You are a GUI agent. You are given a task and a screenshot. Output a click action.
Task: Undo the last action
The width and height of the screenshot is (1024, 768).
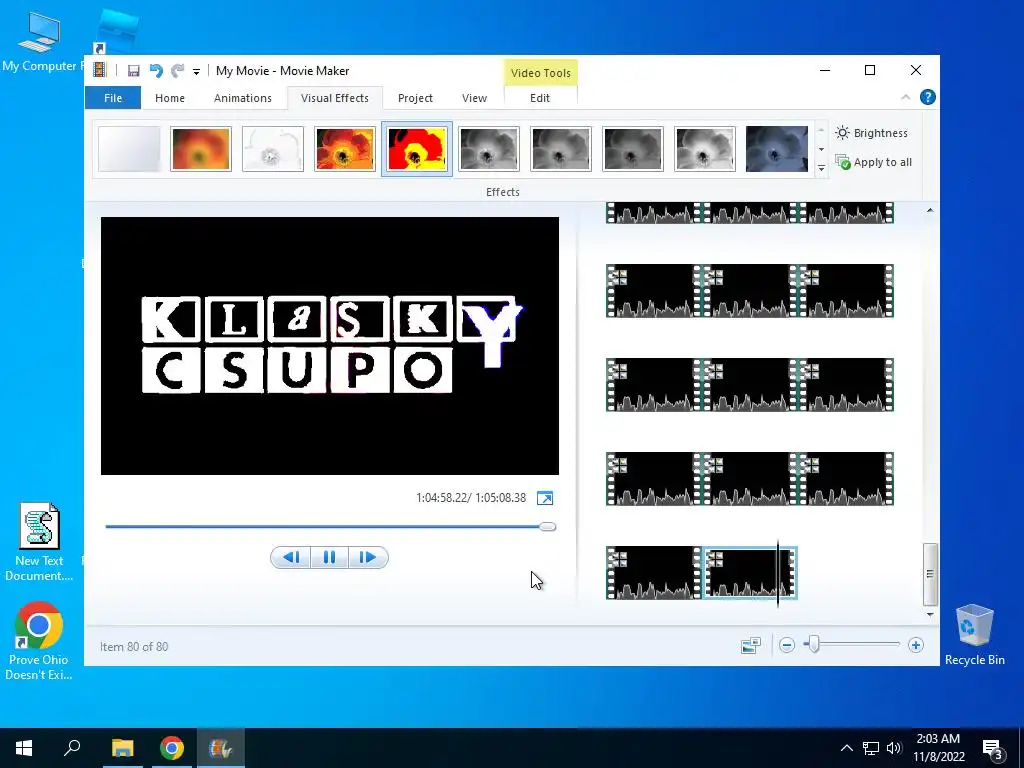156,71
